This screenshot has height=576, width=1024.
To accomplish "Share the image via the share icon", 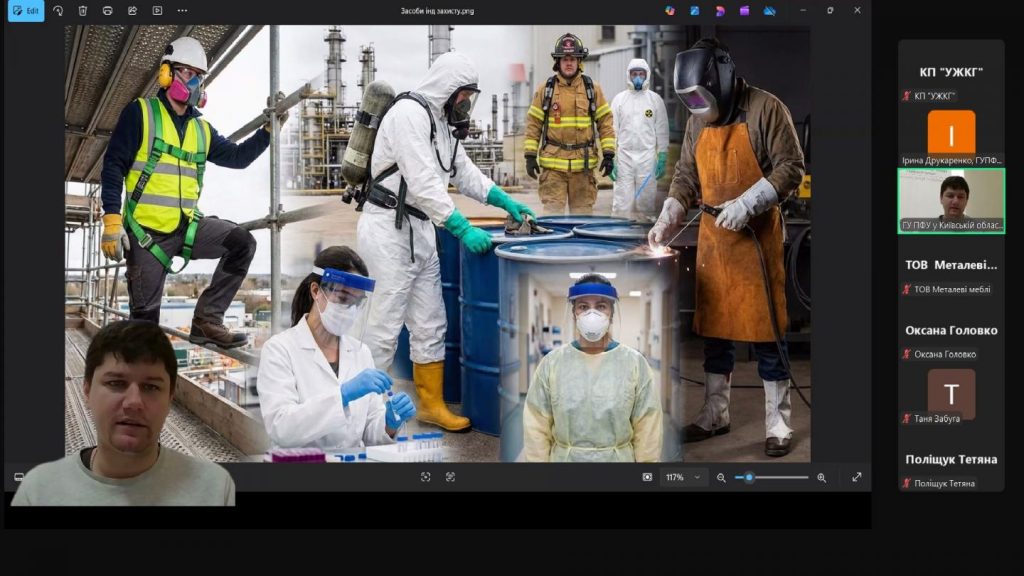I will pos(132,10).
